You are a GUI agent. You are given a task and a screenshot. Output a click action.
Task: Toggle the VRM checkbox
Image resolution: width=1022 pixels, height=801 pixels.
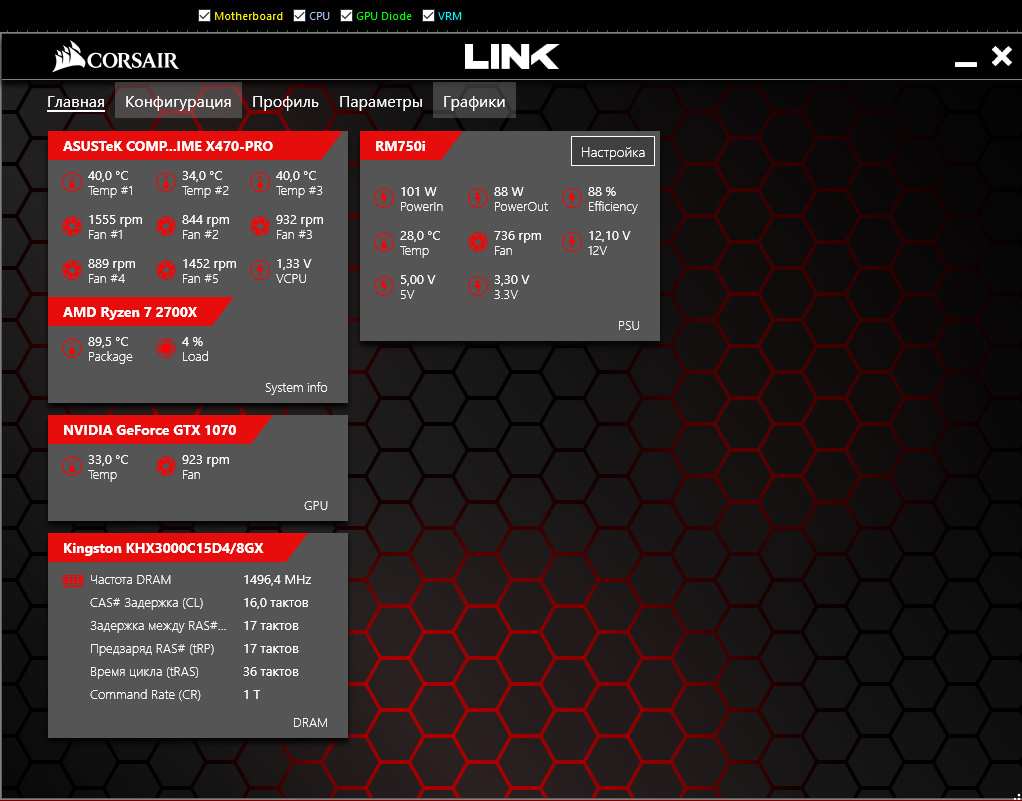428,16
